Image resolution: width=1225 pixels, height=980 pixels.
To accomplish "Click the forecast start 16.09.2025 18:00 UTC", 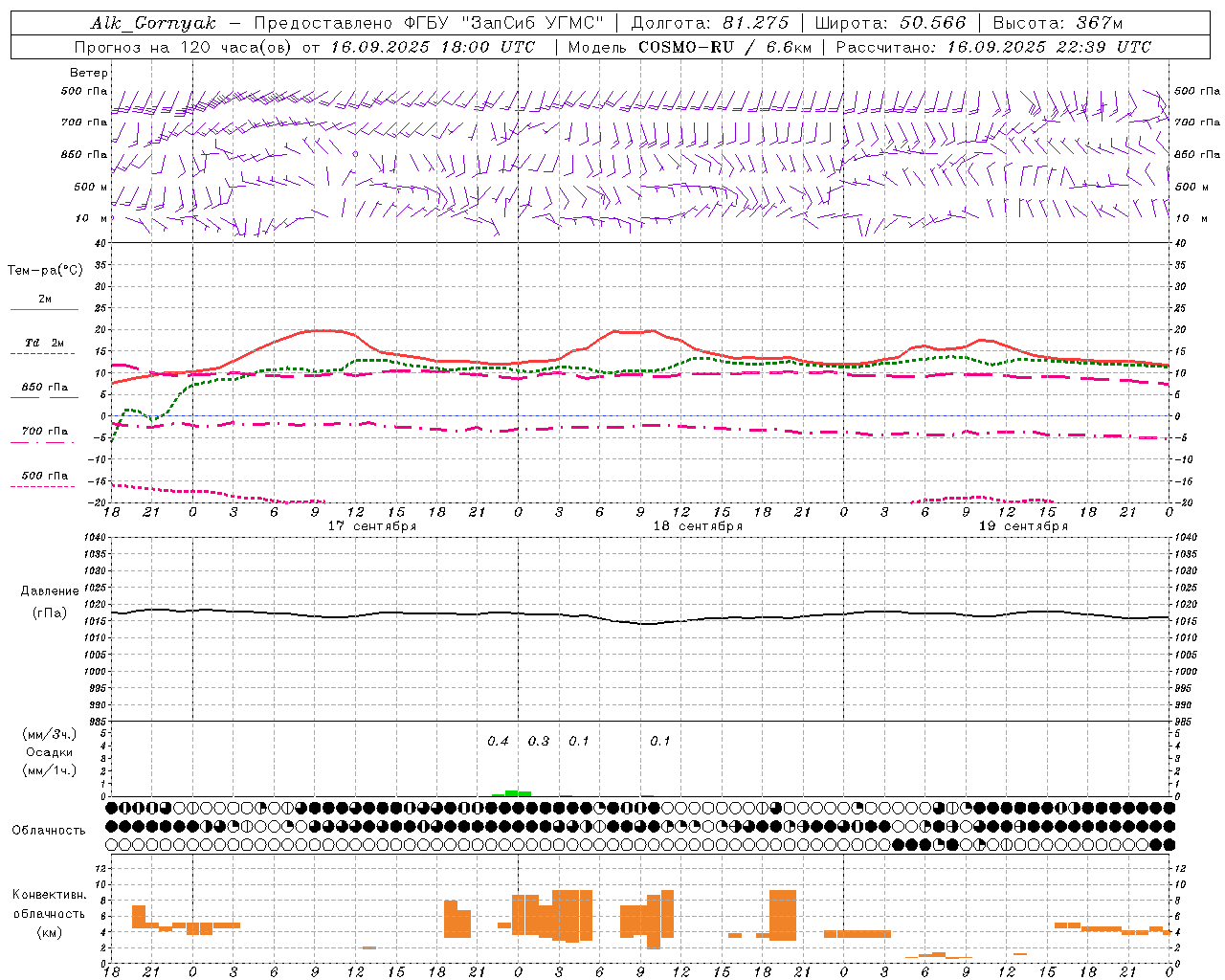I will tap(433, 47).
